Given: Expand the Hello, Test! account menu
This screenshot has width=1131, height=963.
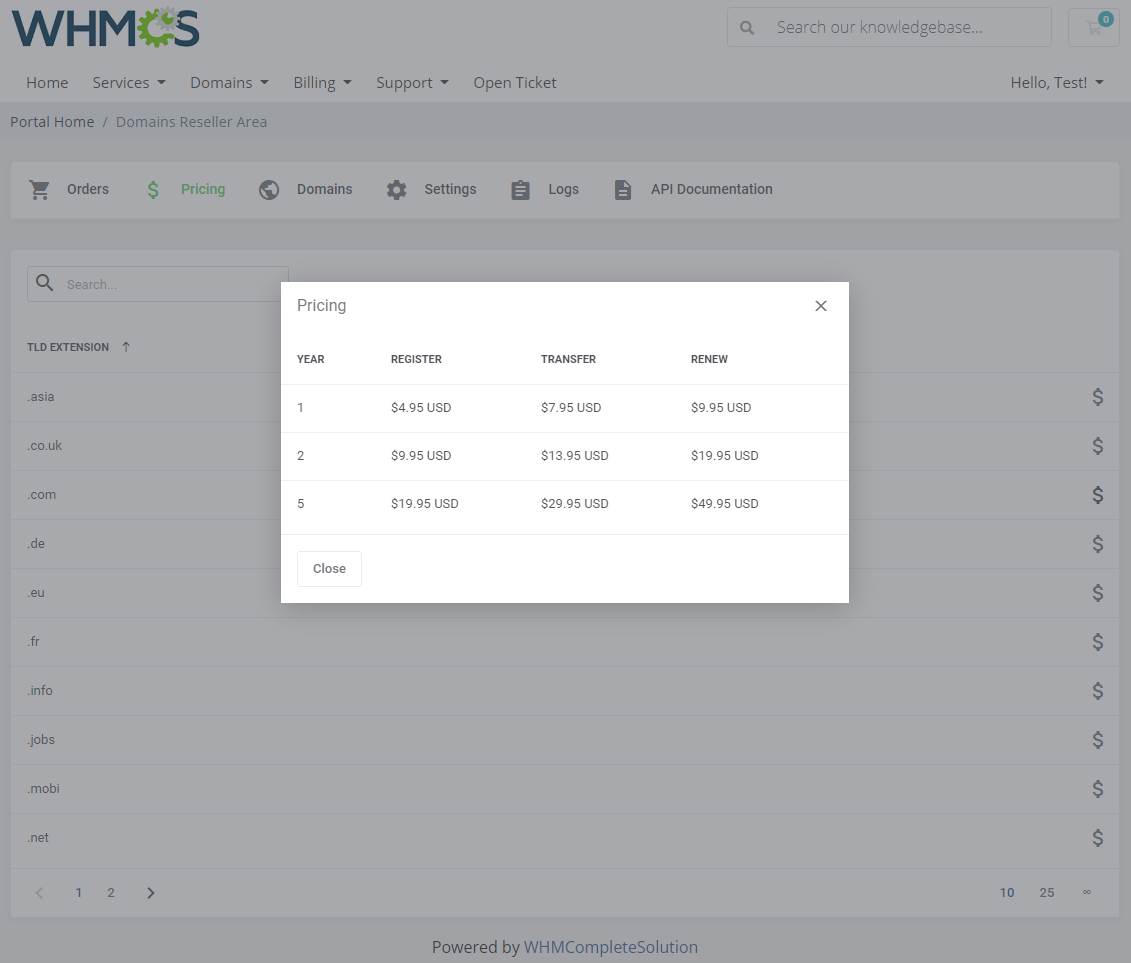Looking at the screenshot, I should click(1056, 82).
